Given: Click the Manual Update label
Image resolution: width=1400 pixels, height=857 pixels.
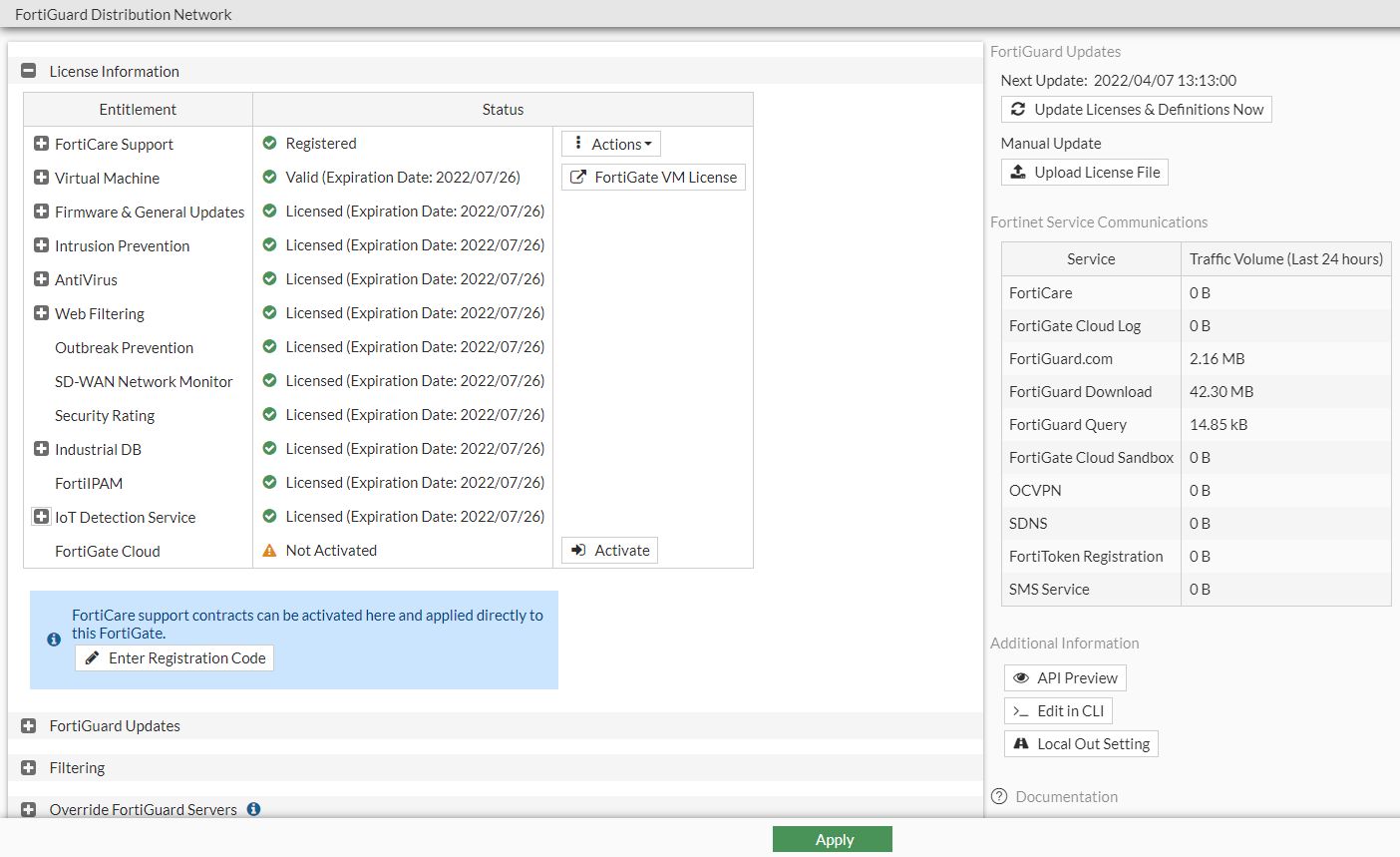Looking at the screenshot, I should [1051, 144].
